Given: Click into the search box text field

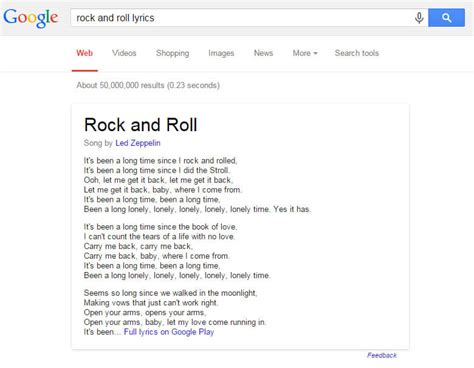Looking at the screenshot, I should pos(242,18).
